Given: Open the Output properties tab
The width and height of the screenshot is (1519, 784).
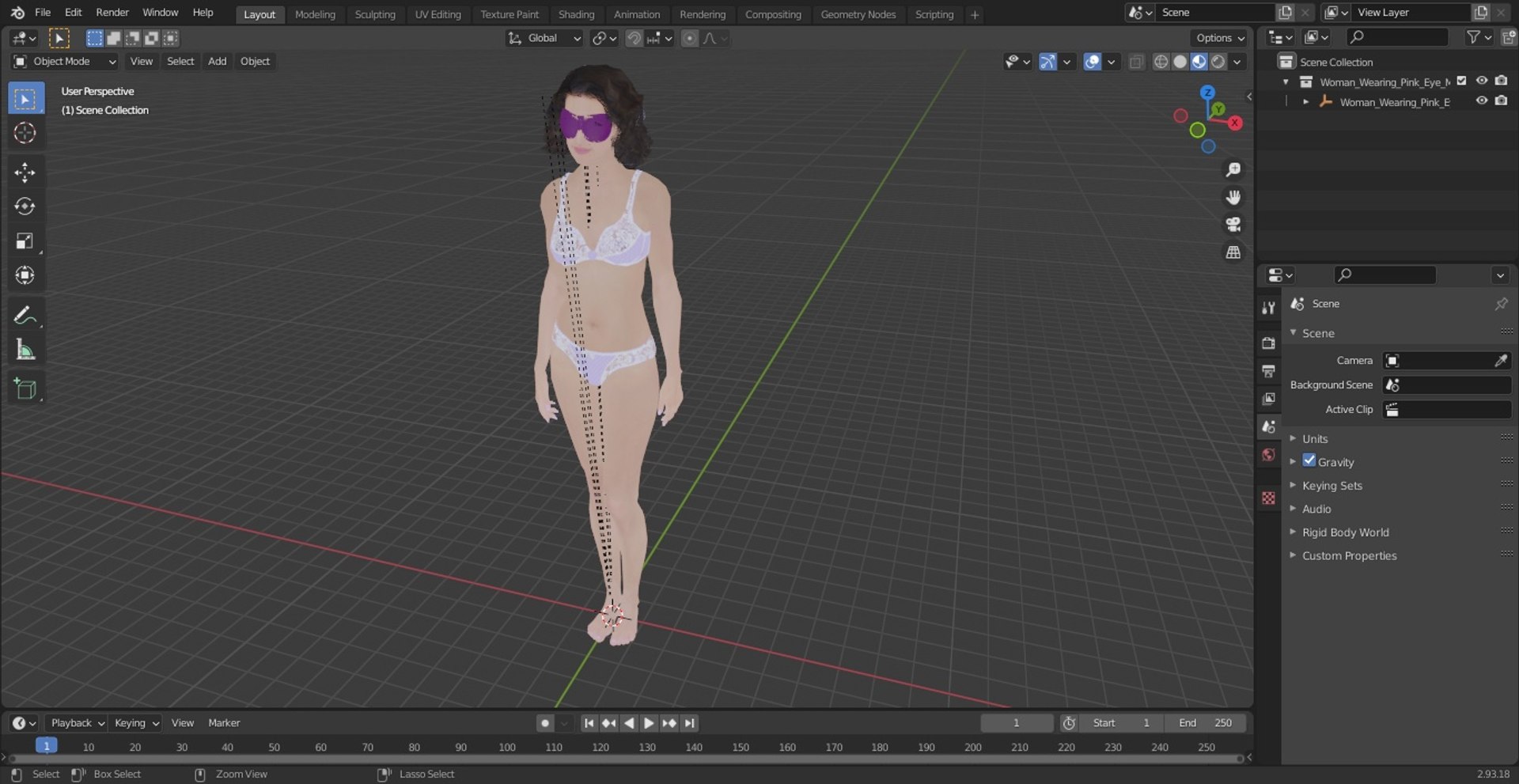Looking at the screenshot, I should (x=1269, y=371).
